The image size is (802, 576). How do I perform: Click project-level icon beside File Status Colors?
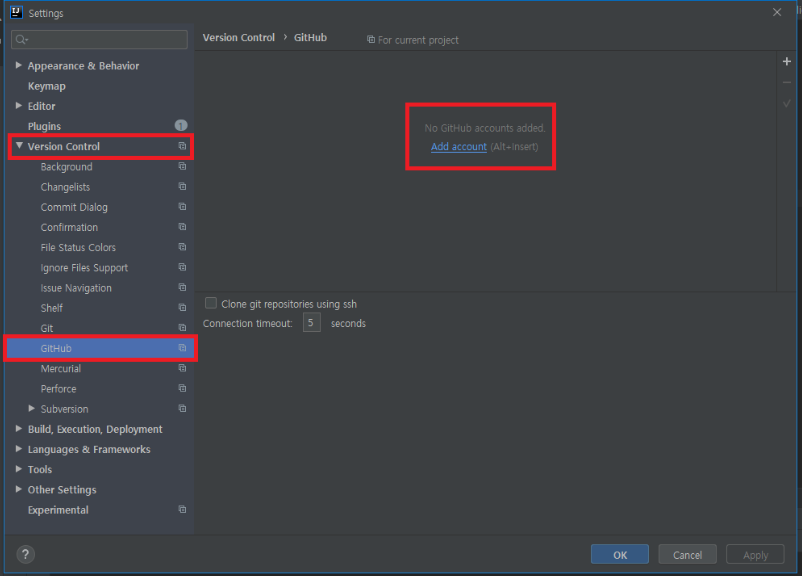(182, 247)
